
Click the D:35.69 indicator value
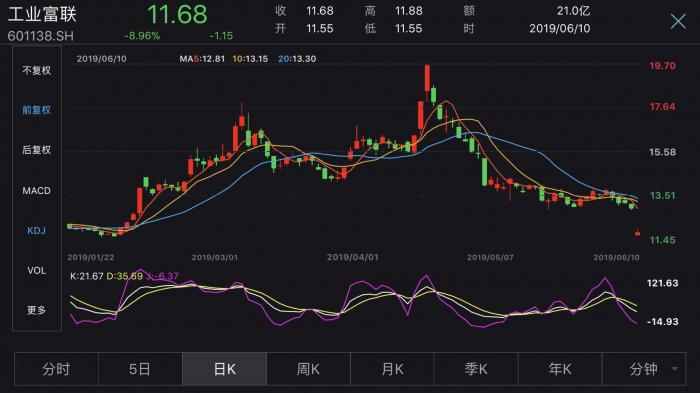125,276
